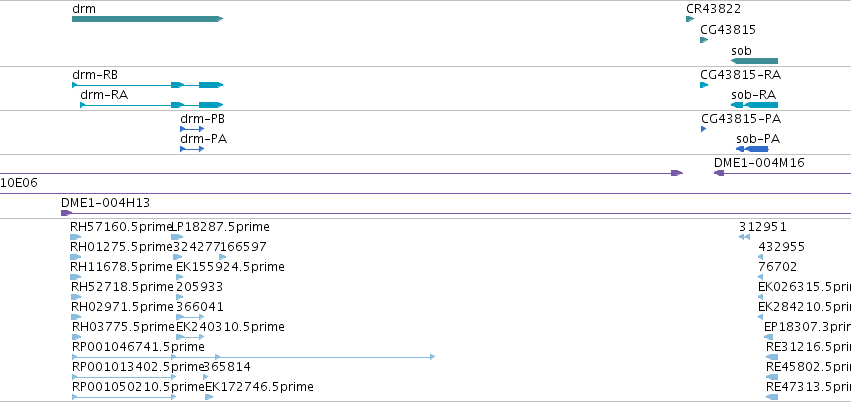This screenshot has height=402, width=851.
Task: Select the RH57160.5prime EST feature
Action: tap(75, 237)
